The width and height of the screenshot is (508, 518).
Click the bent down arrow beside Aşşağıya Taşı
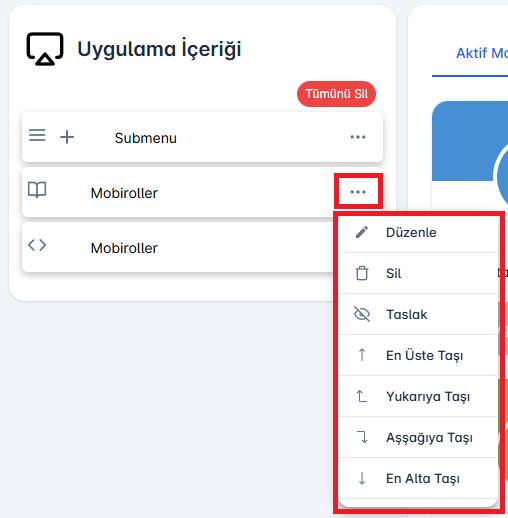pos(362,437)
